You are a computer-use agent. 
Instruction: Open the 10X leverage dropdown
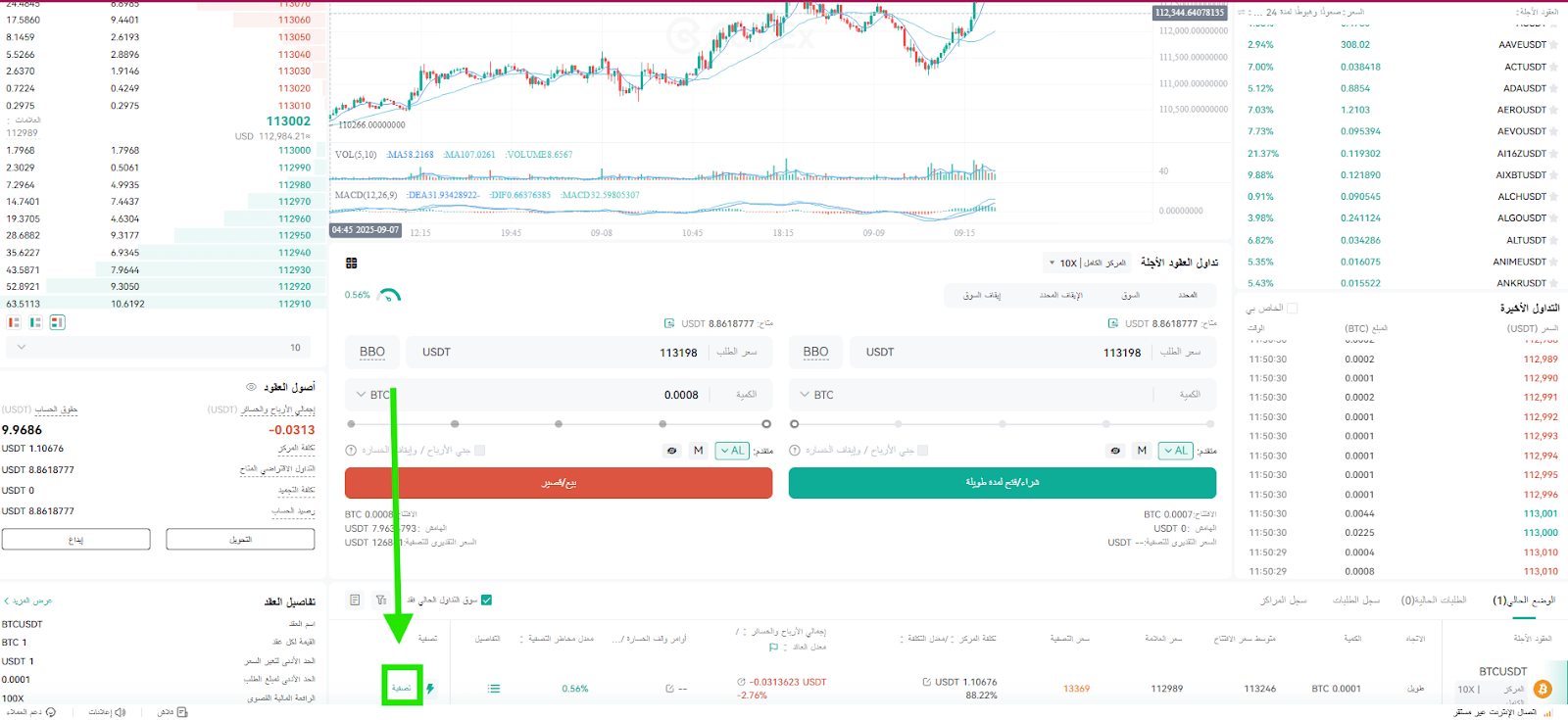tap(1088, 263)
